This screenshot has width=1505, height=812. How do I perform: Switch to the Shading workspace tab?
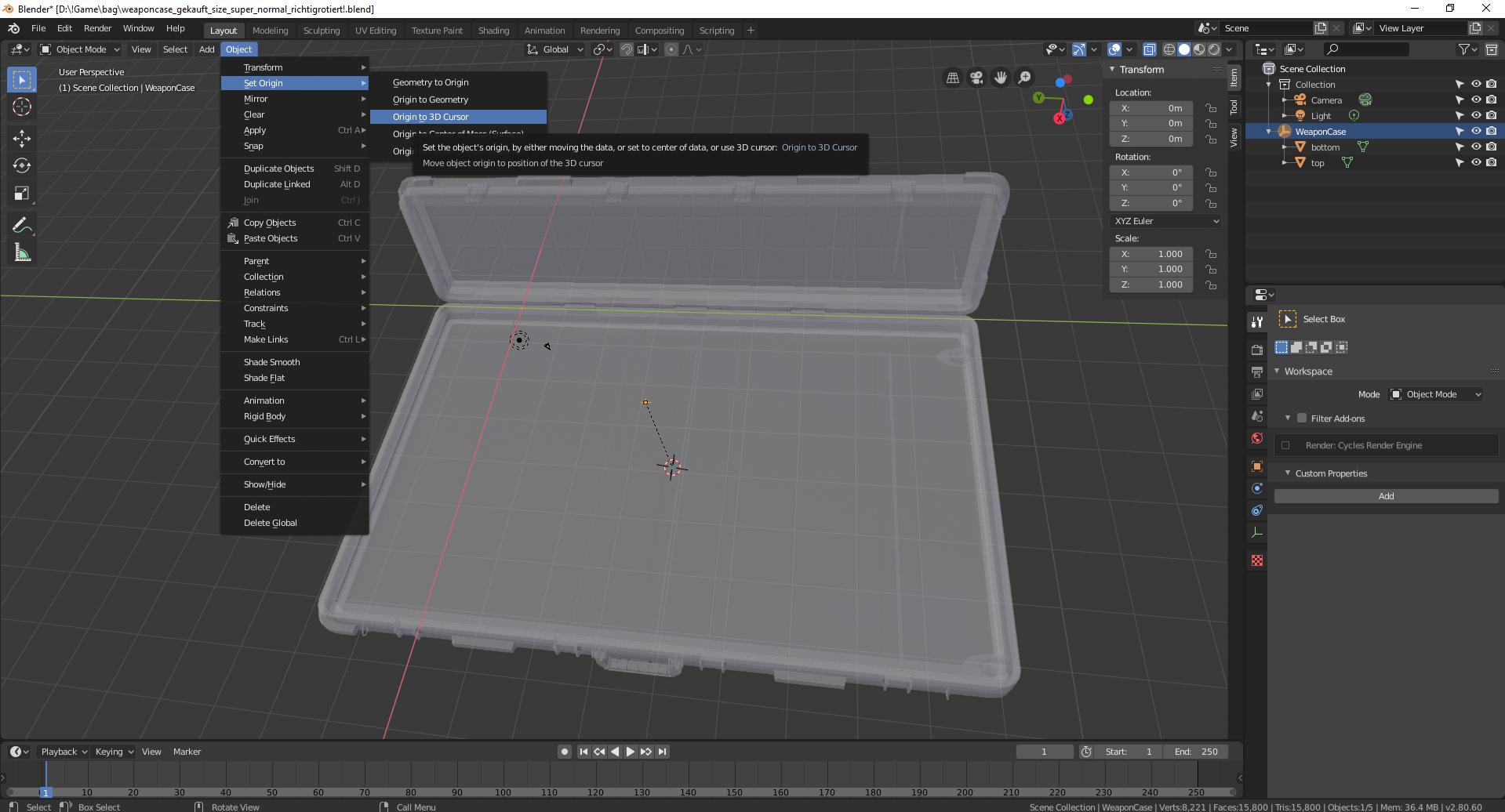point(493,30)
